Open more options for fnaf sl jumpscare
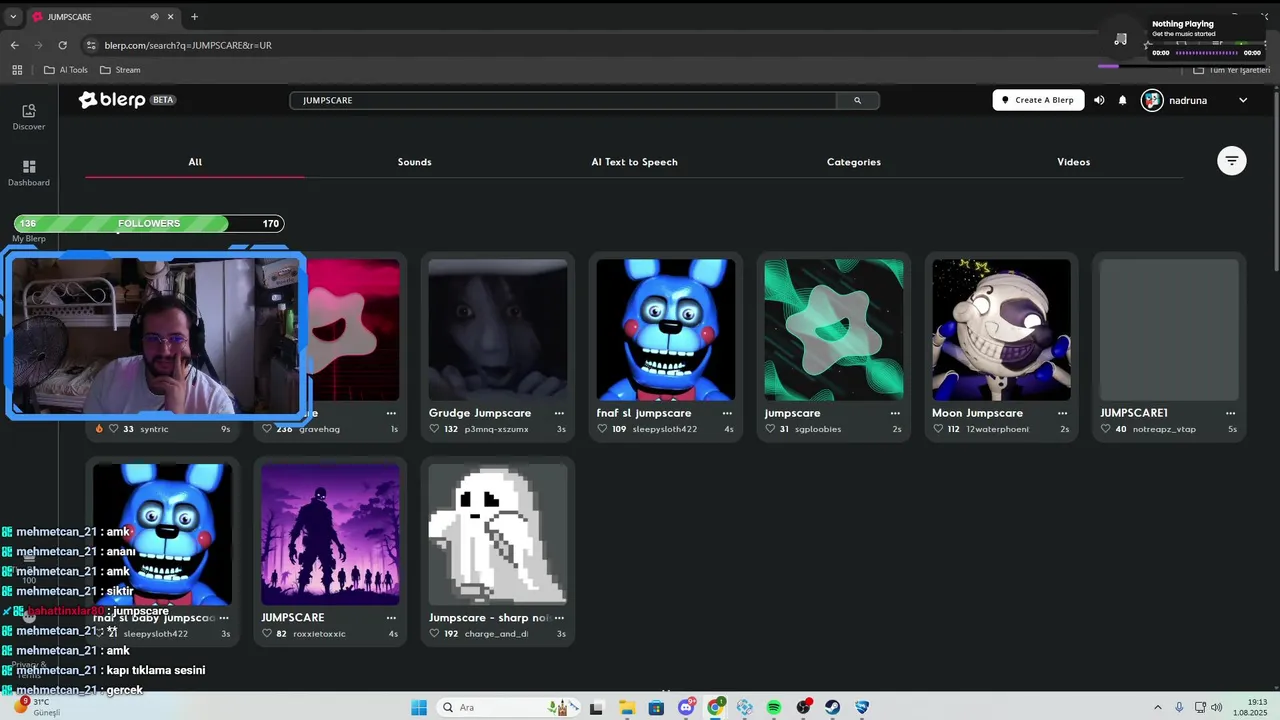 727,413
